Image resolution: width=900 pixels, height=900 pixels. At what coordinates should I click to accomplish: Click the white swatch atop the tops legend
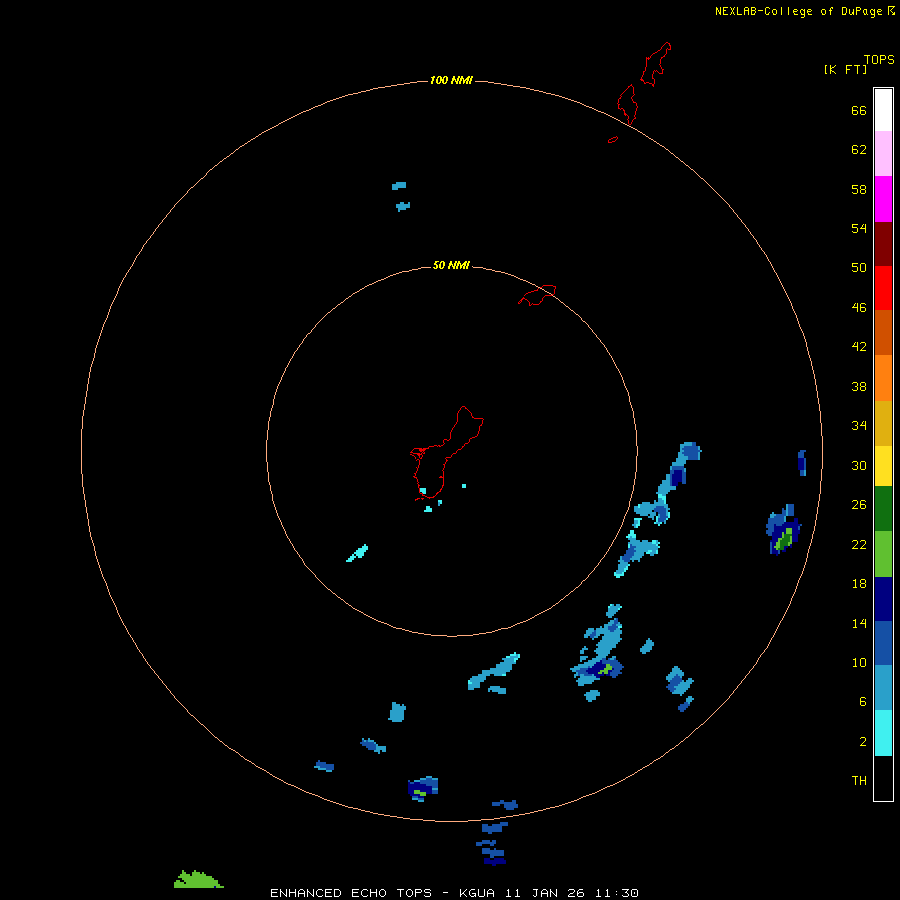[x=883, y=110]
